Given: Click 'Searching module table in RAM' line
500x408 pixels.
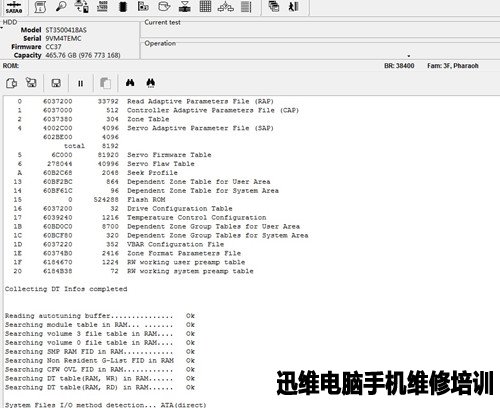Looking at the screenshot, I should (x=100, y=325).
